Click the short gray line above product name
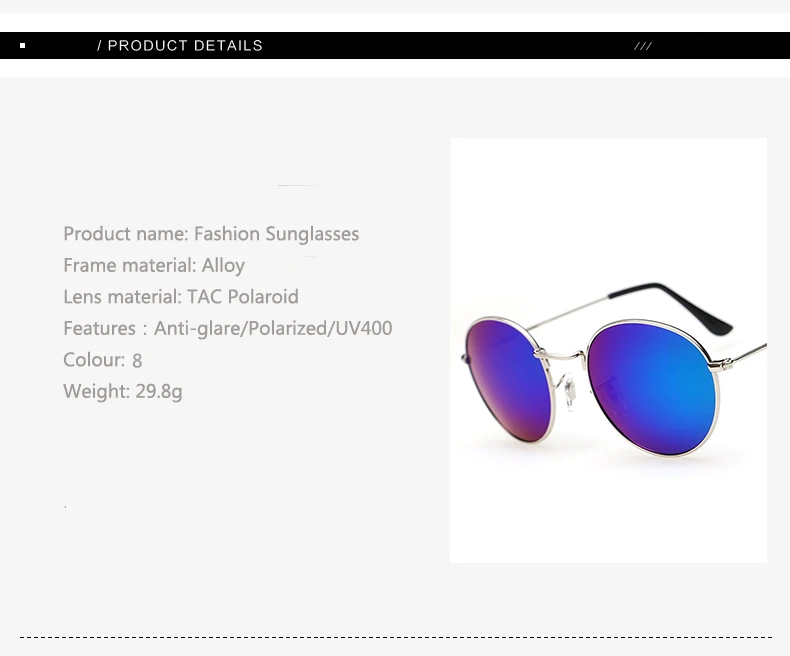790x656 pixels. 298,185
